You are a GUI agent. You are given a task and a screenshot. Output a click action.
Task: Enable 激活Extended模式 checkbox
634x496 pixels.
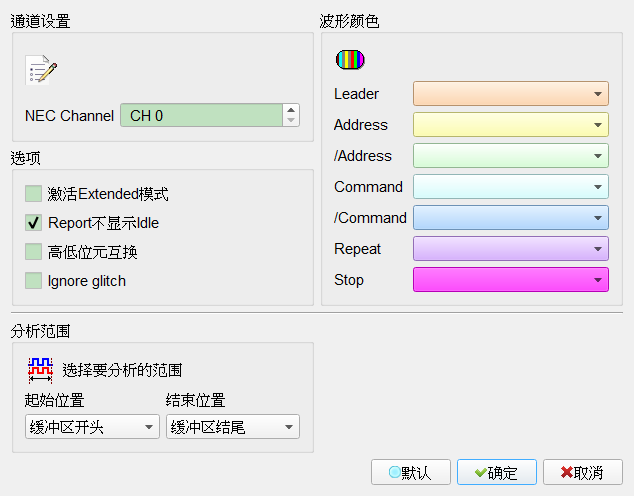click(34, 194)
